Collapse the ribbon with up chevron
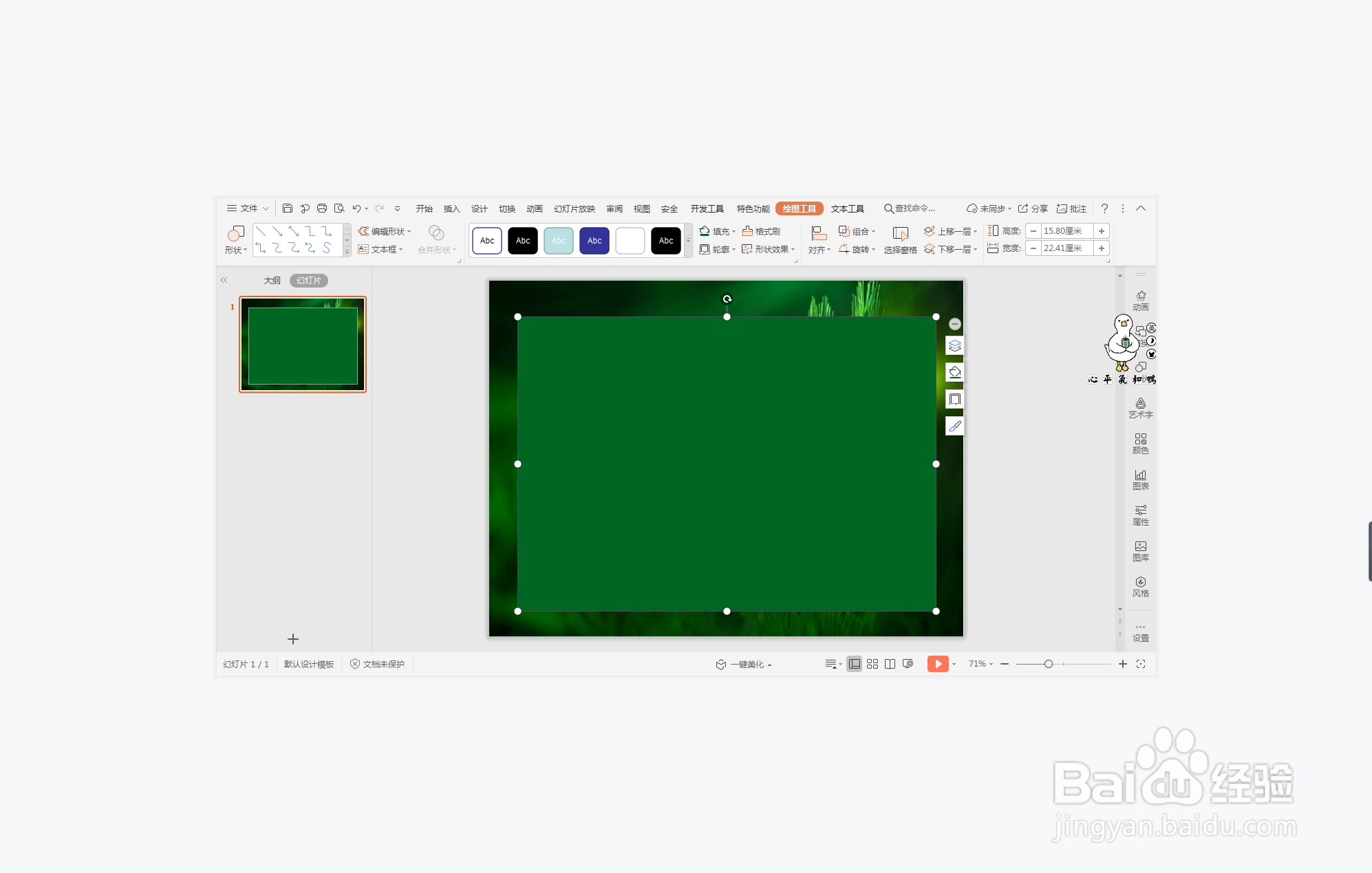Viewport: 1372px width, 873px height. [1141, 208]
